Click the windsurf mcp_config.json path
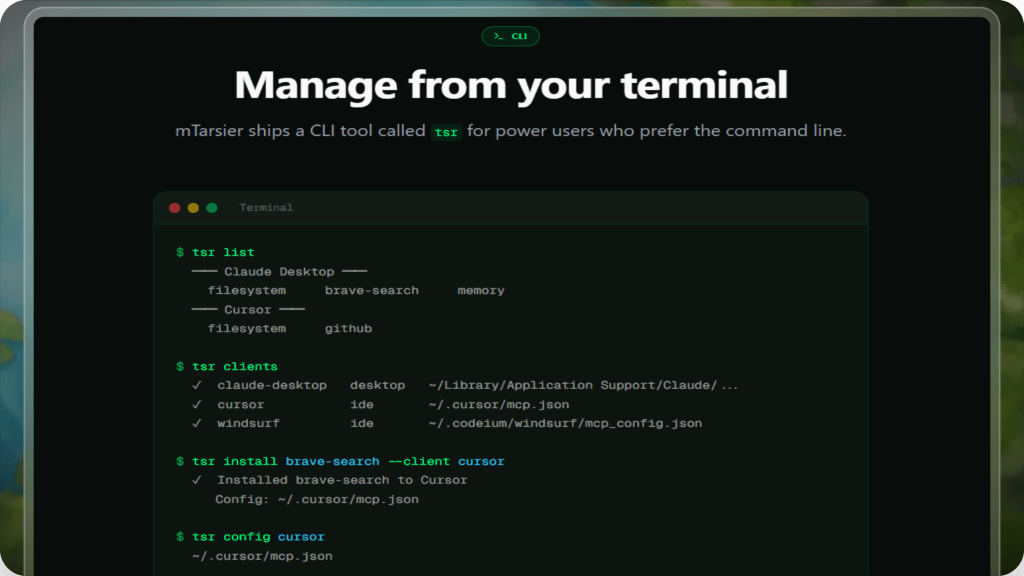 tap(565, 423)
